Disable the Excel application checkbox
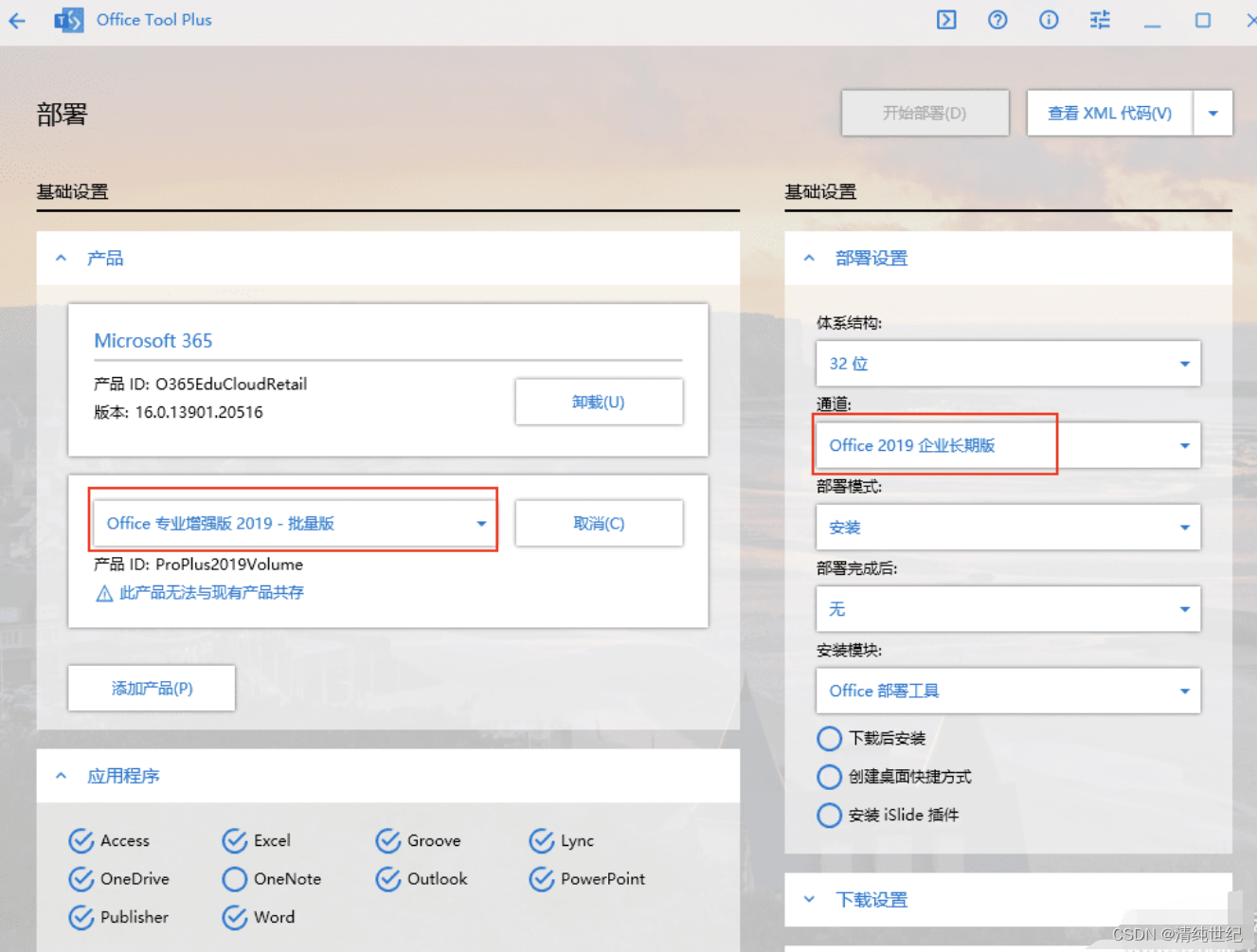Screen dimensions: 1257x952 tap(233, 840)
